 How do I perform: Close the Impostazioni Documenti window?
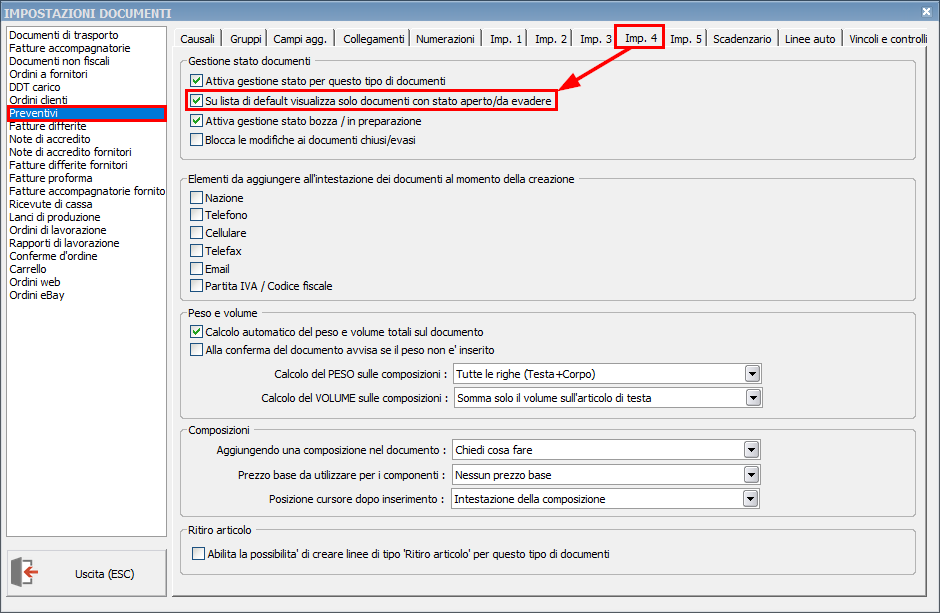click(926, 11)
